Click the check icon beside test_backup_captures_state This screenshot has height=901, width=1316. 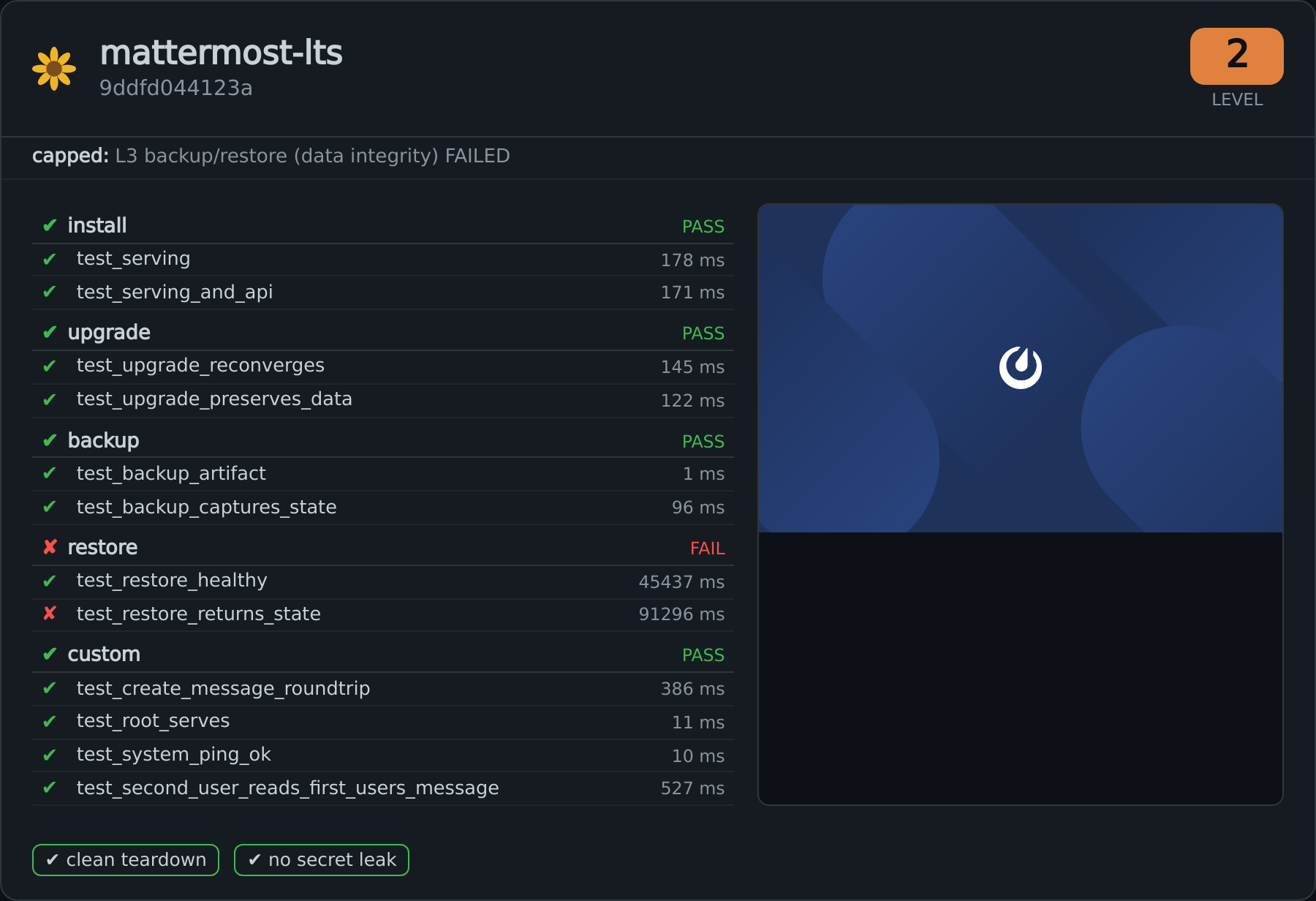(x=50, y=507)
